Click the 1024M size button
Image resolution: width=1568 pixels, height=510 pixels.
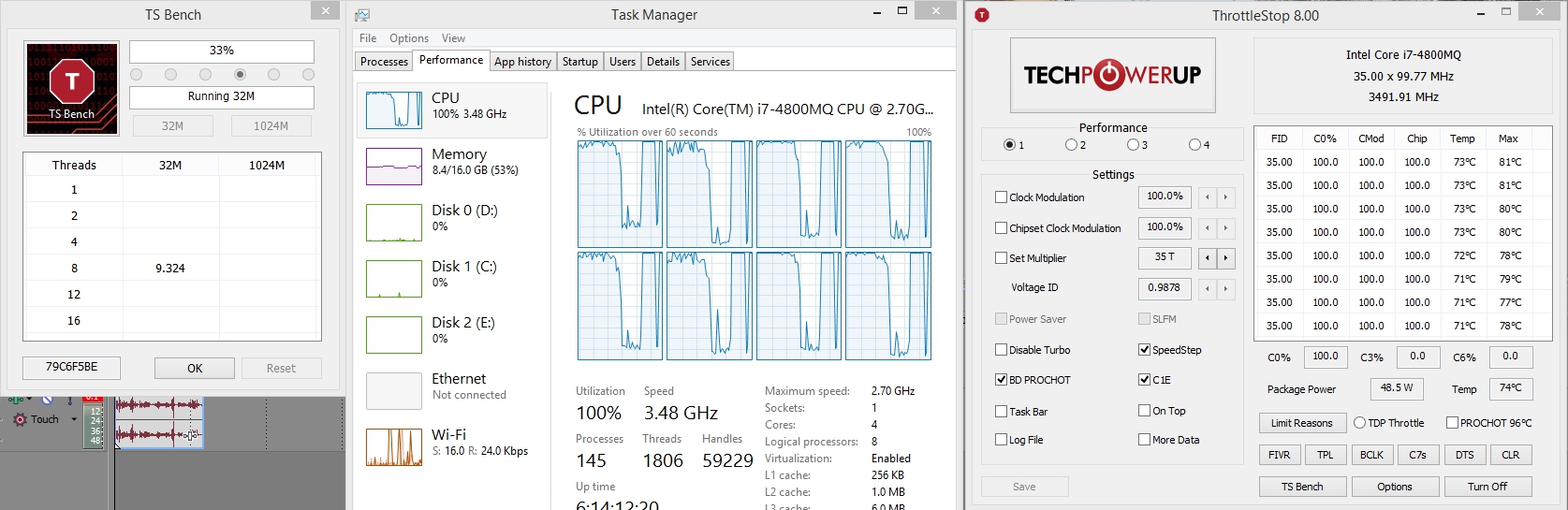coord(271,125)
